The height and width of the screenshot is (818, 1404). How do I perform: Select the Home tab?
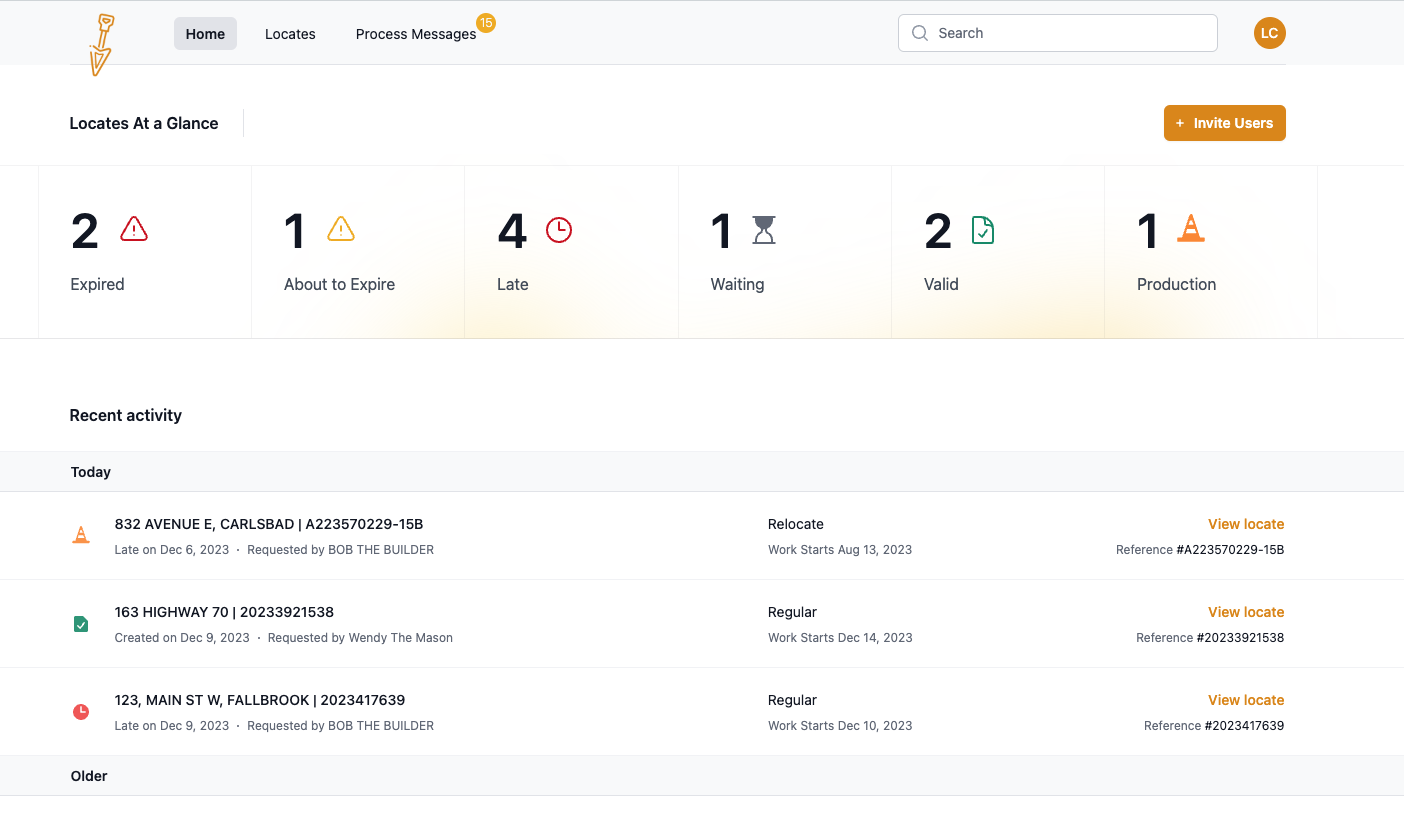pyautogui.click(x=205, y=33)
